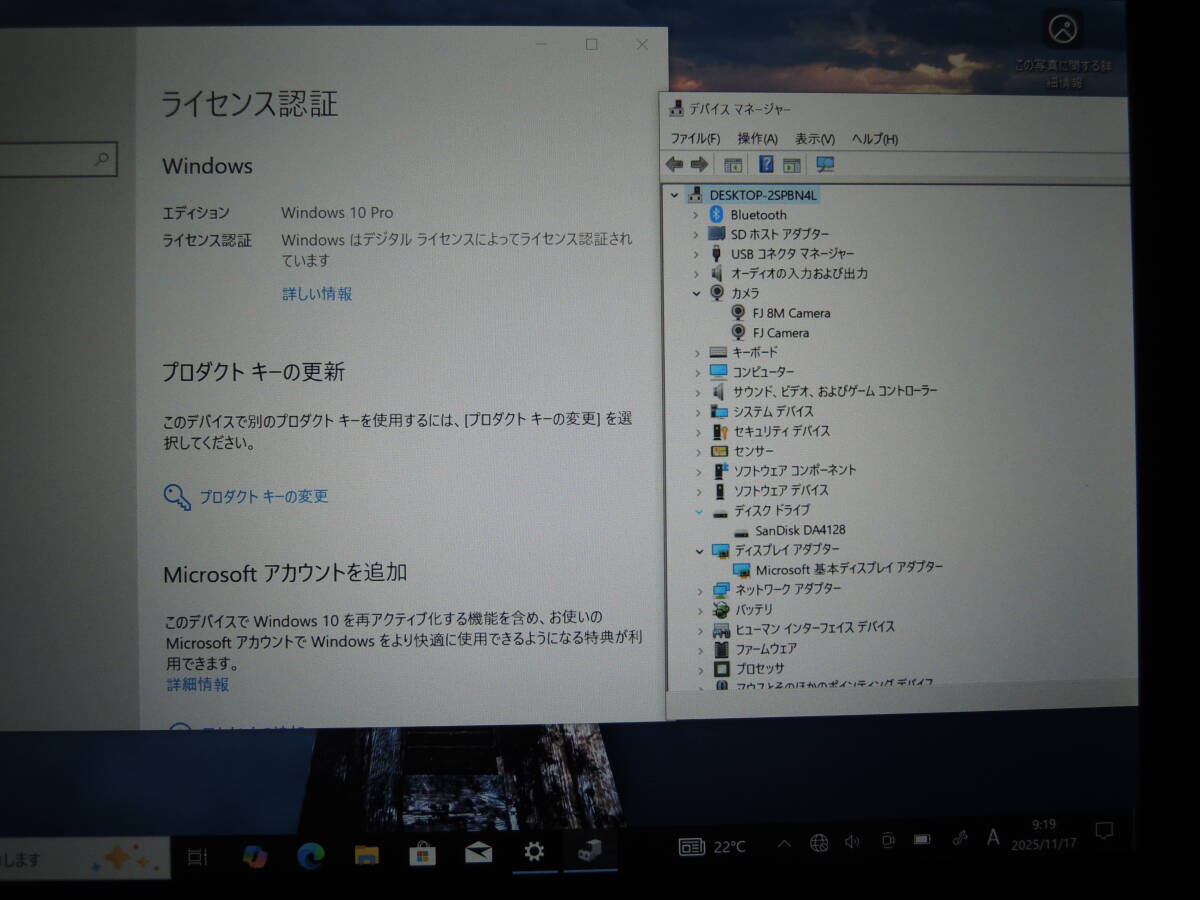Expand SD ホスト アダプター category
The height and width of the screenshot is (900, 1200).
(x=696, y=234)
